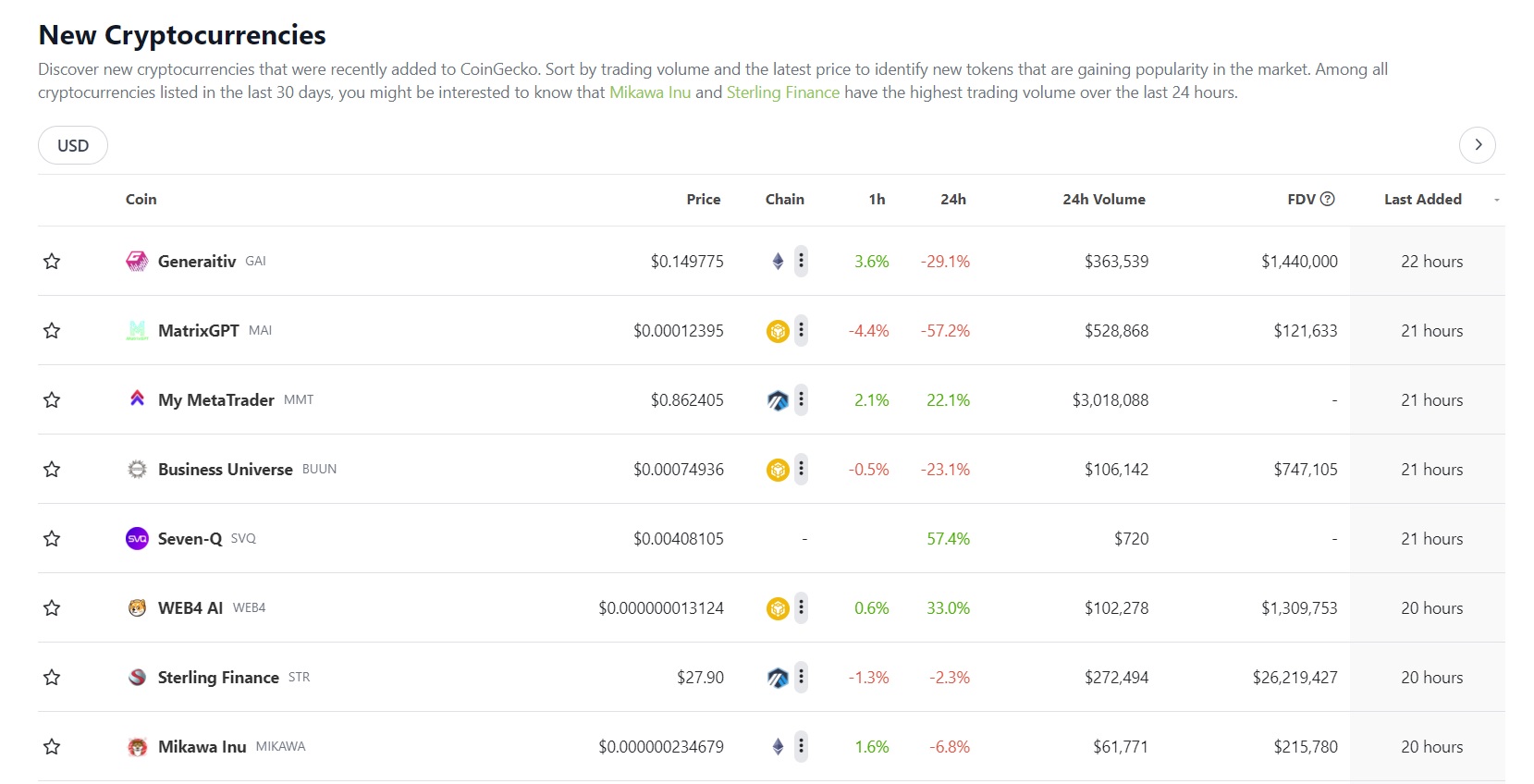Toggle the My MetaTrader favorite star
The height and width of the screenshot is (784, 1534).
52,400
